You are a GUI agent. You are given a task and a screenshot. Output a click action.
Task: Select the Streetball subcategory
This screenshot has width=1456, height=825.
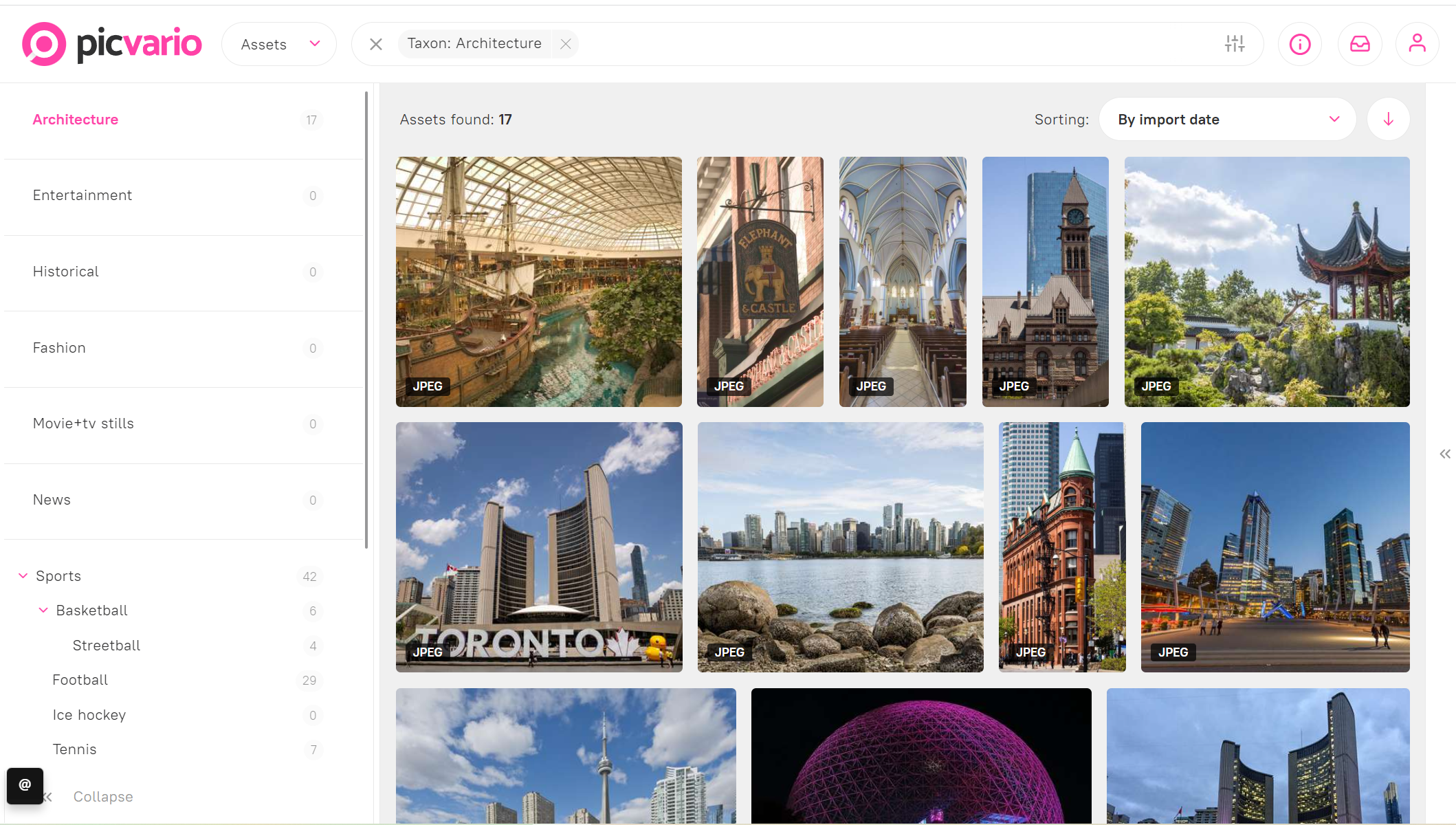(x=107, y=645)
